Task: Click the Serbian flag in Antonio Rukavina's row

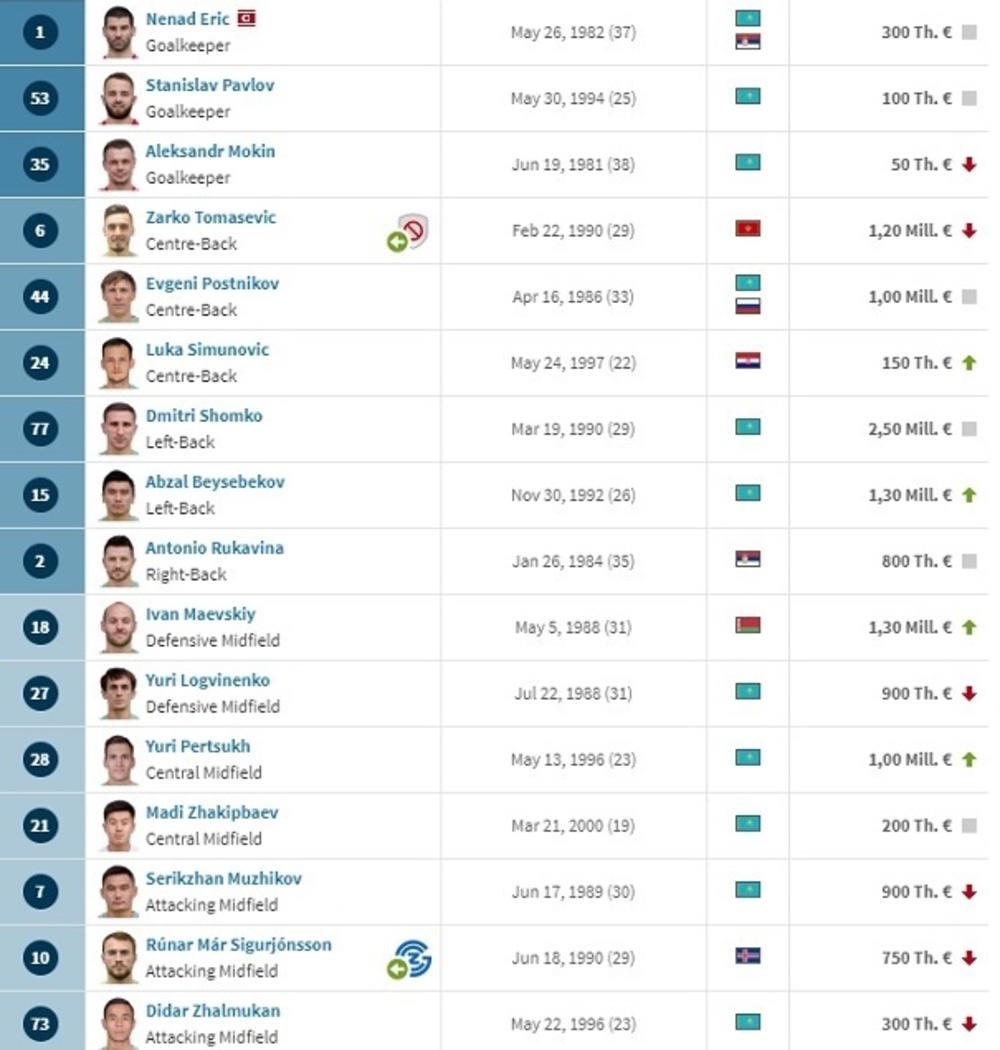Action: (747, 561)
